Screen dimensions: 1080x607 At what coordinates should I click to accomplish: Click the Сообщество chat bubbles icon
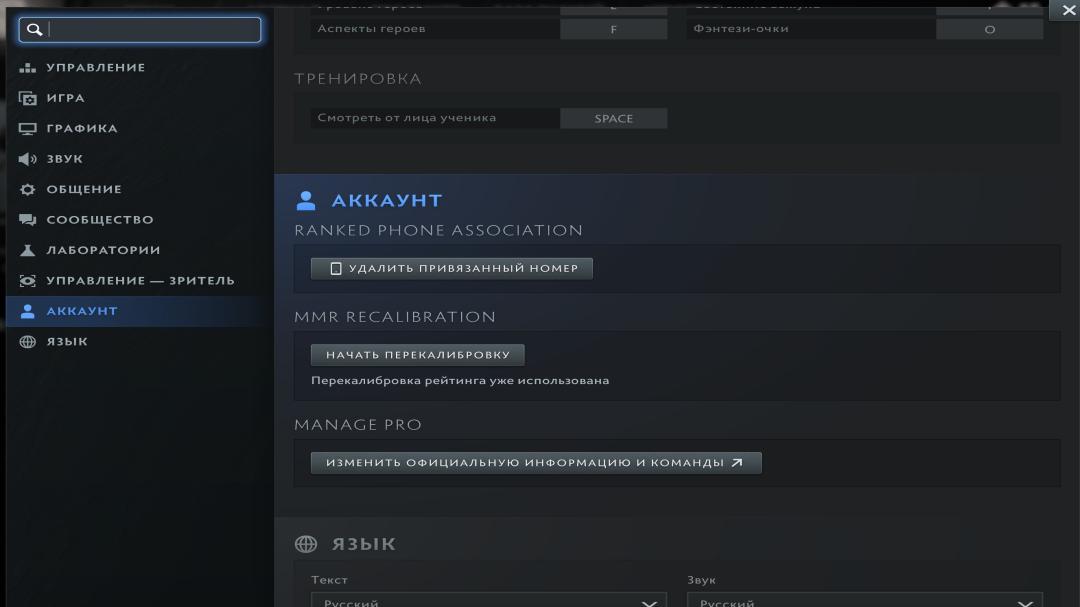[28, 220]
